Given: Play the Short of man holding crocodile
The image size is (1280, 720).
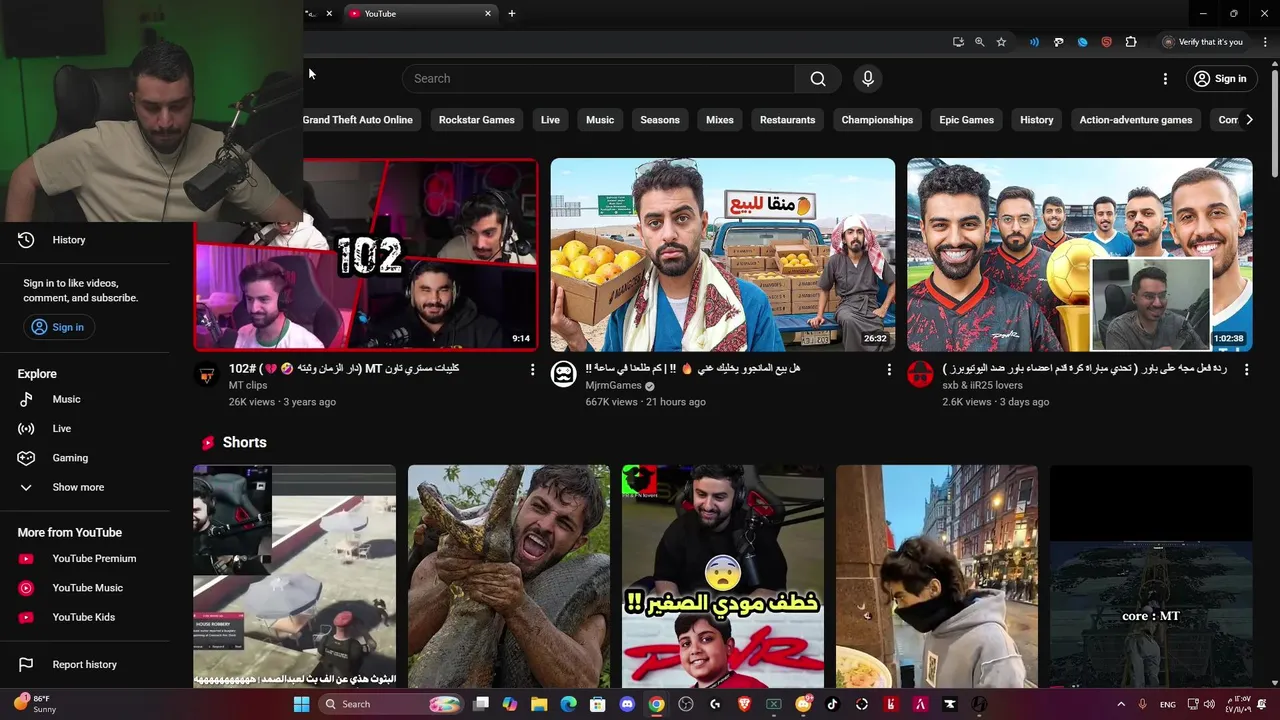Looking at the screenshot, I should (x=509, y=576).
